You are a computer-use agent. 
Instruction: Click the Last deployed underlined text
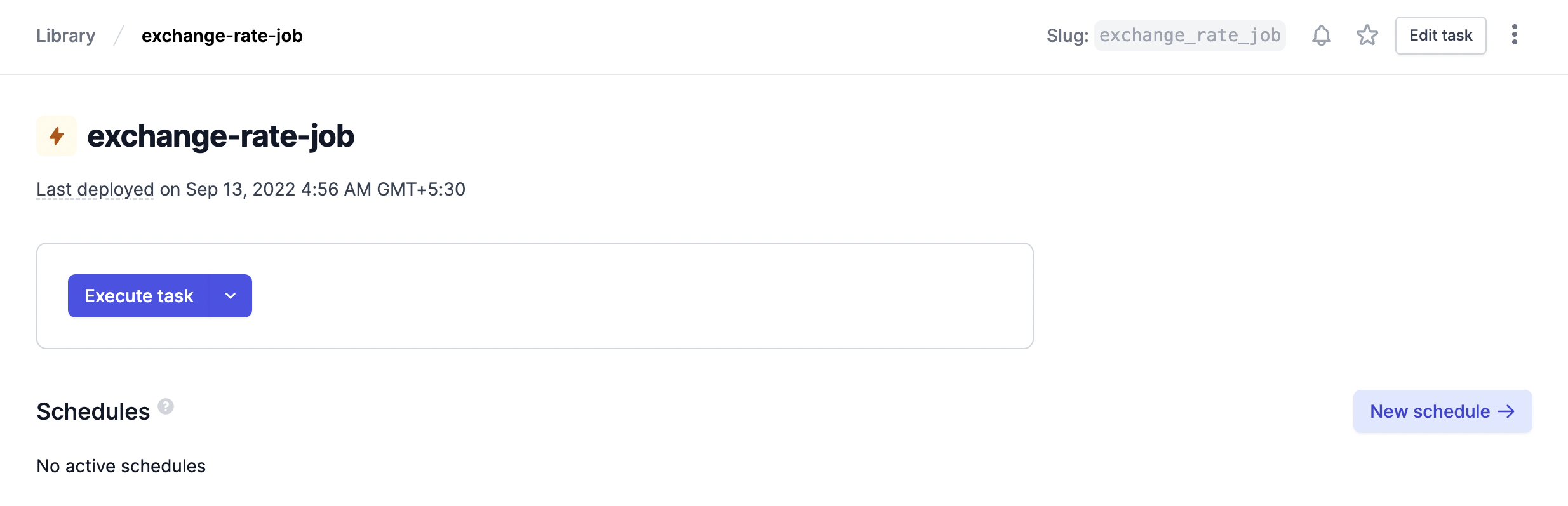coord(95,189)
